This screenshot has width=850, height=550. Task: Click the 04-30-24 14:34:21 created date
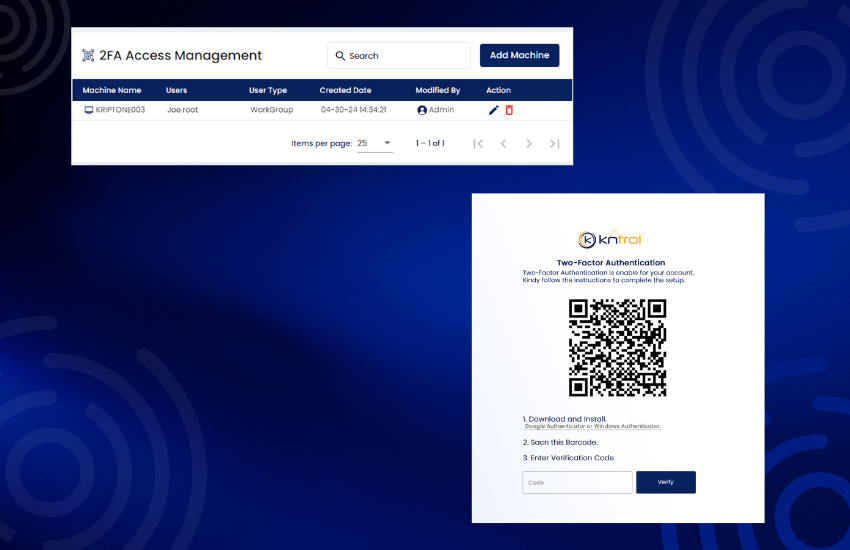[x=353, y=110]
